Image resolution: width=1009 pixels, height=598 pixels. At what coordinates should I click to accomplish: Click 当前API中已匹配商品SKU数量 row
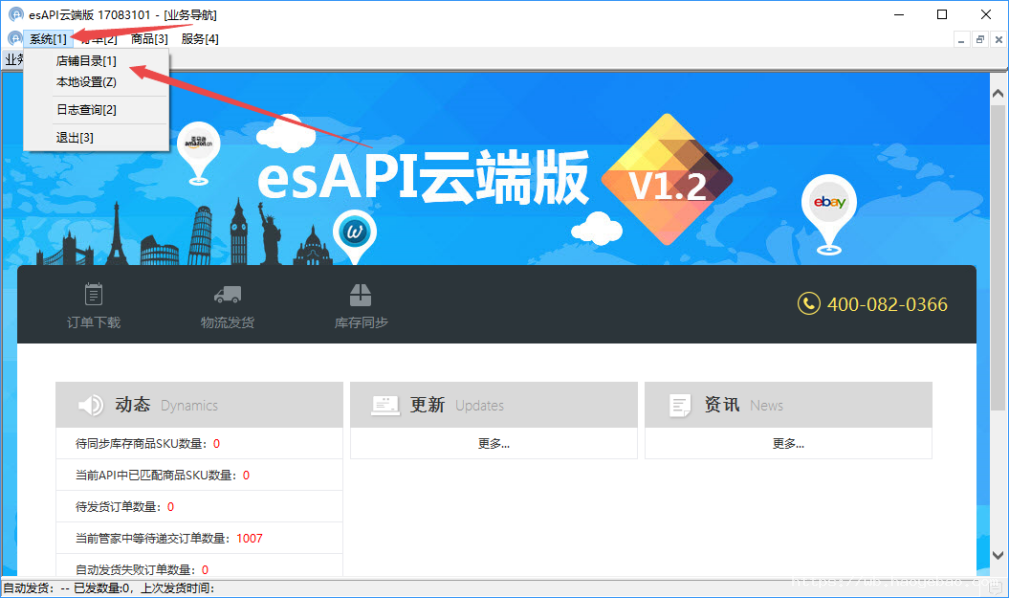pyautogui.click(x=199, y=475)
